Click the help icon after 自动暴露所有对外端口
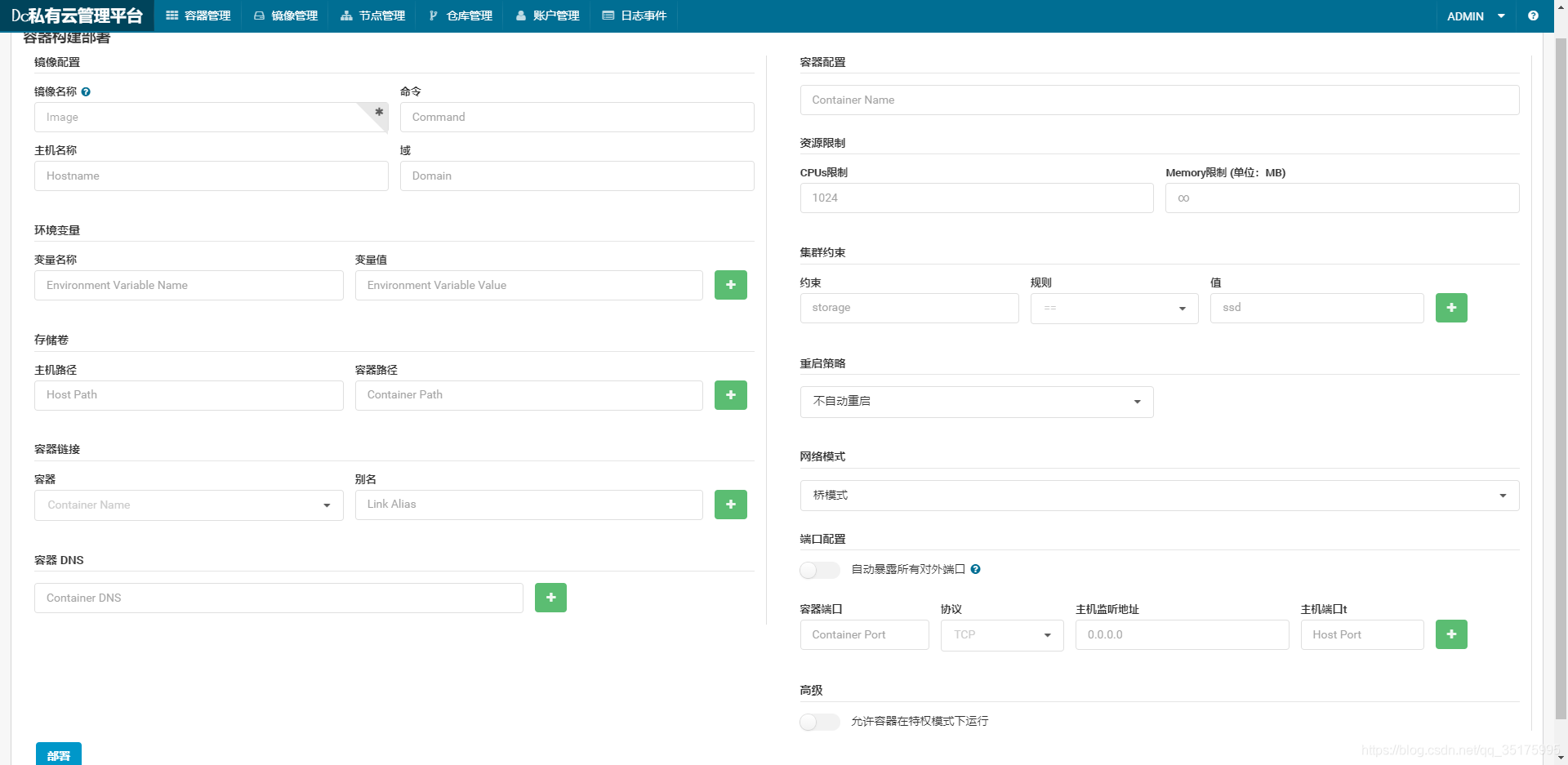The height and width of the screenshot is (765, 1568). click(975, 569)
